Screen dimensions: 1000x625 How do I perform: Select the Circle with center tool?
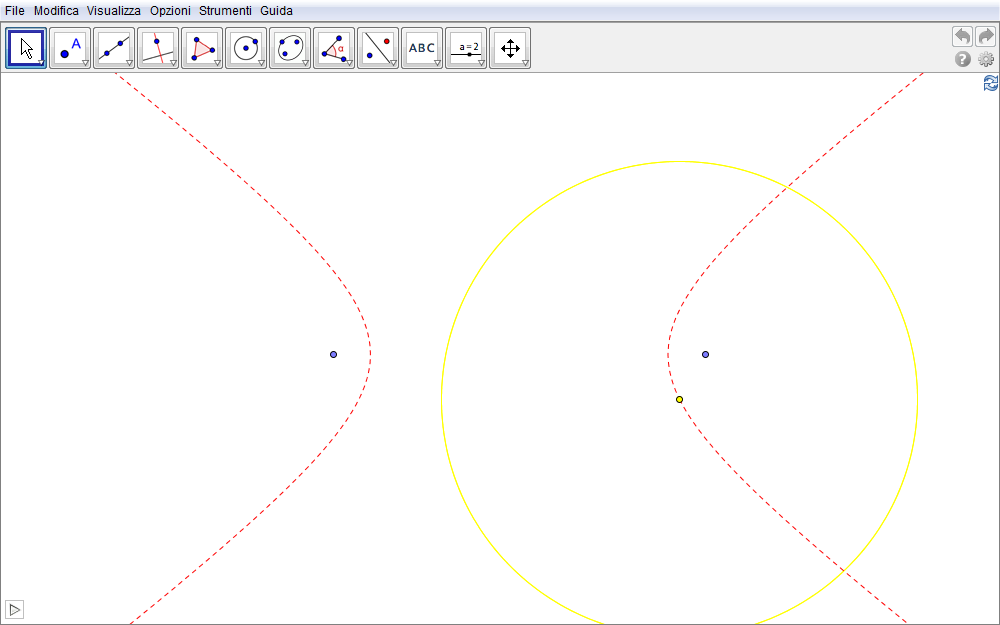click(246, 48)
